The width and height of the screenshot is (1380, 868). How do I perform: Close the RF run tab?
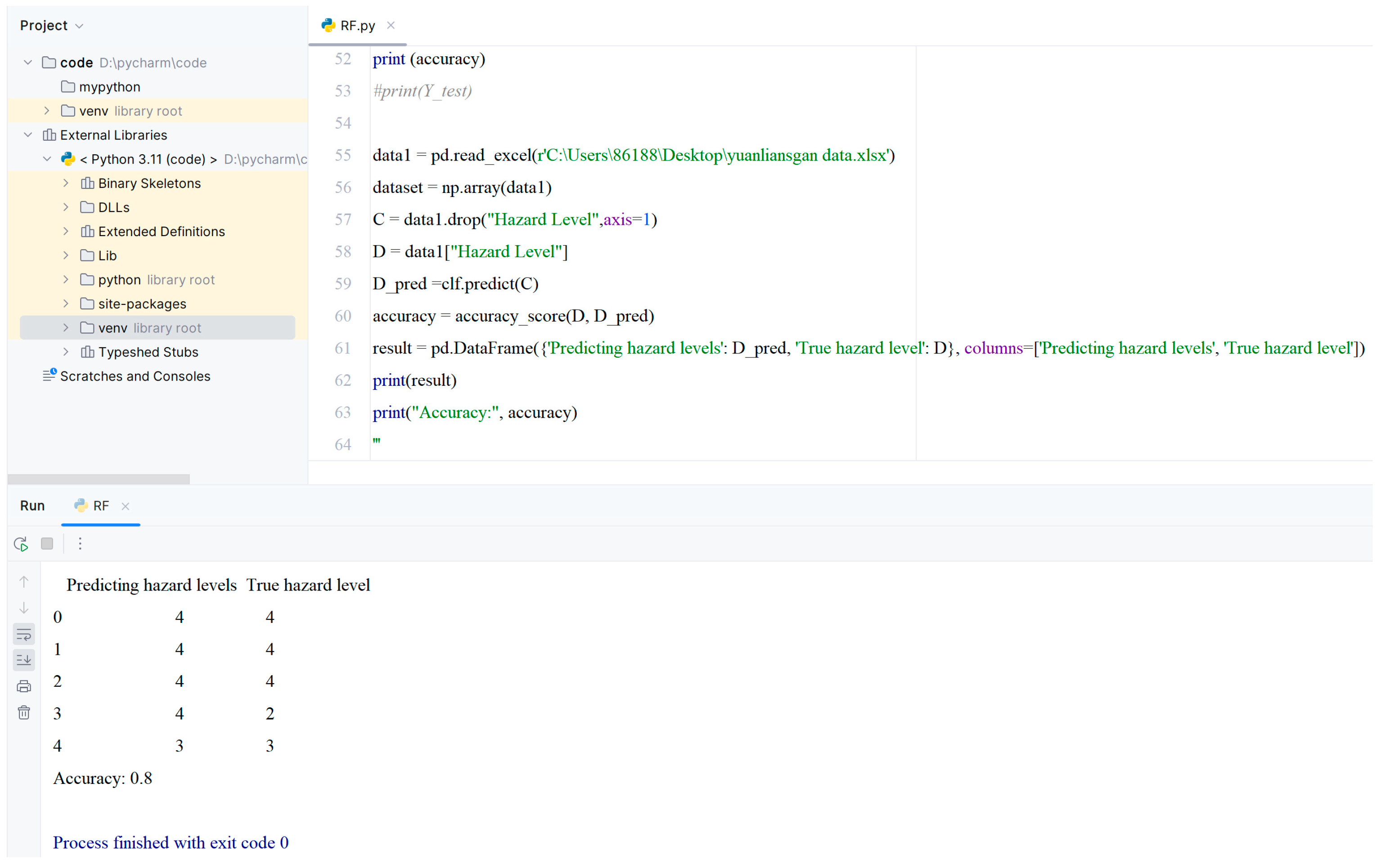pos(126,506)
